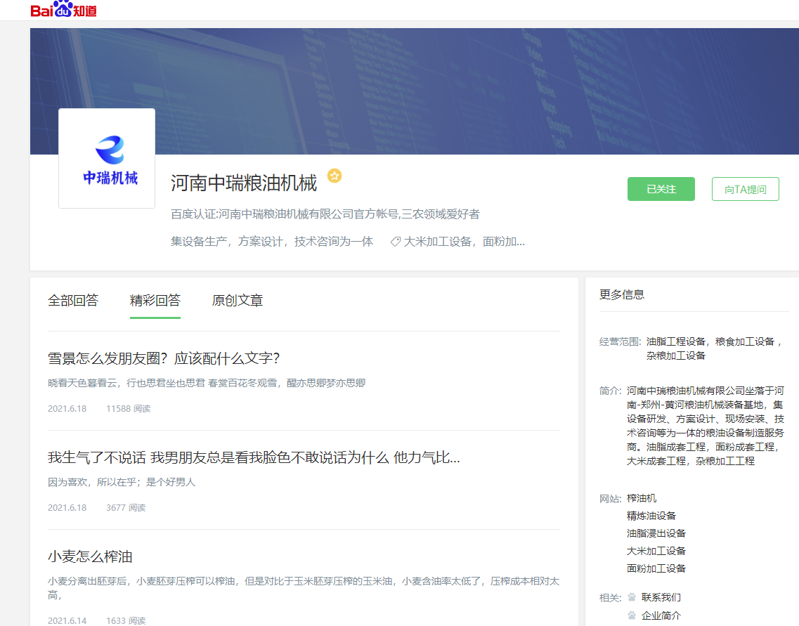799x626 pixels.
Task: Open the 面粉加工设备 link in the sidebar
Action: (x=656, y=568)
